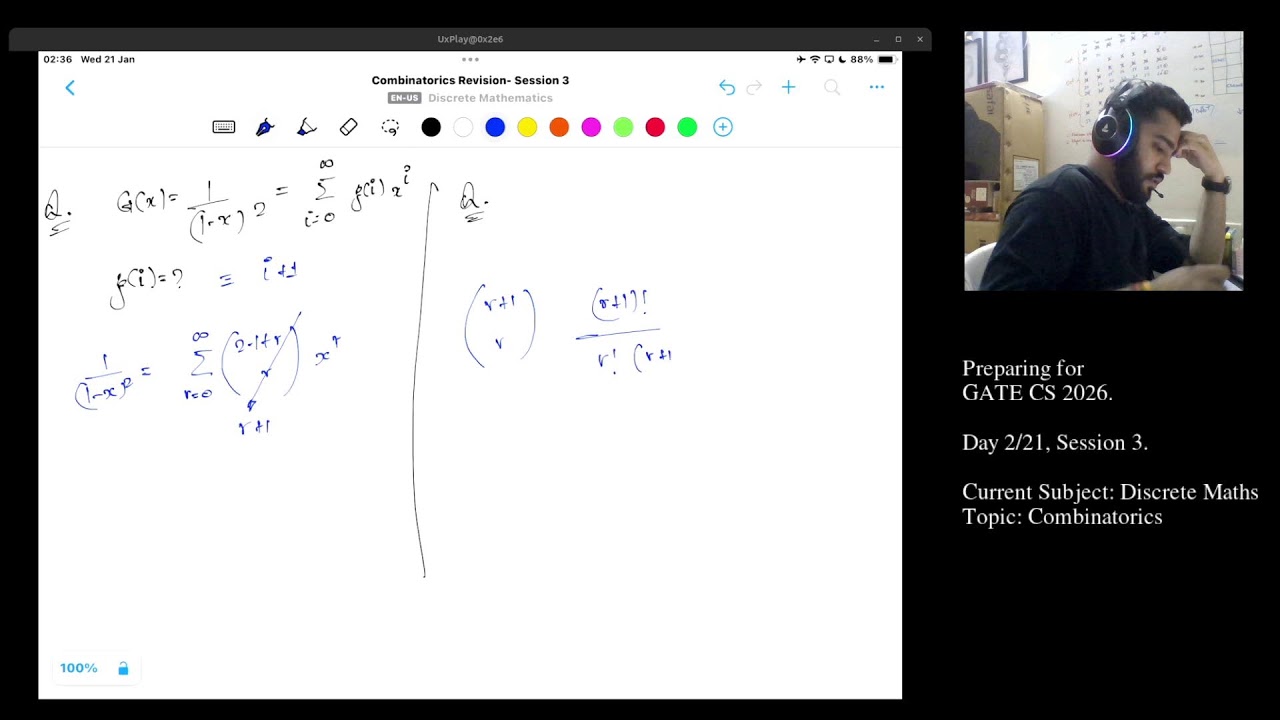
Task: Click the webcam video thumbnail
Action: pos(1104,161)
